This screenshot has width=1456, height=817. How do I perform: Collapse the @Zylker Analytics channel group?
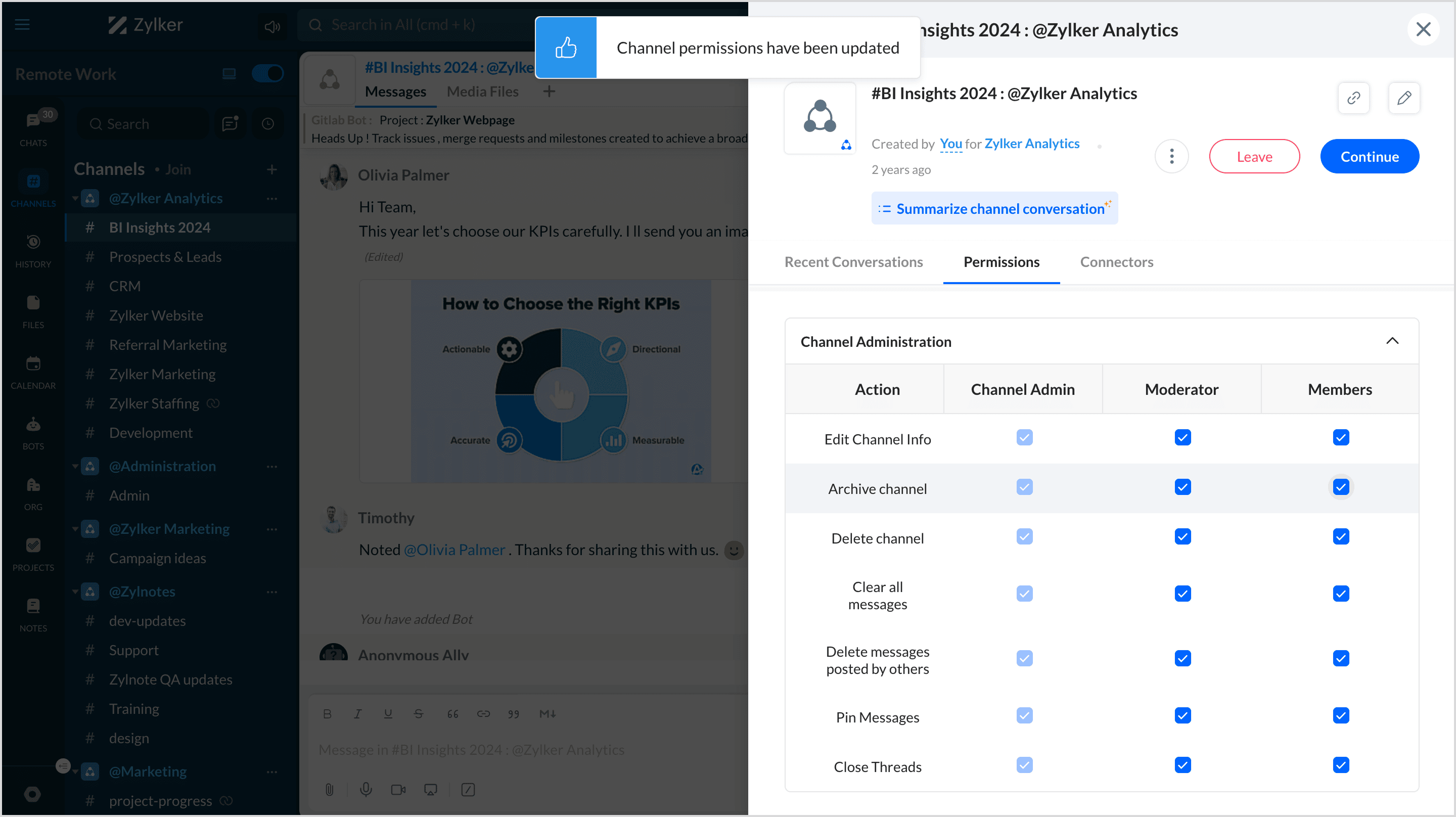(x=75, y=199)
